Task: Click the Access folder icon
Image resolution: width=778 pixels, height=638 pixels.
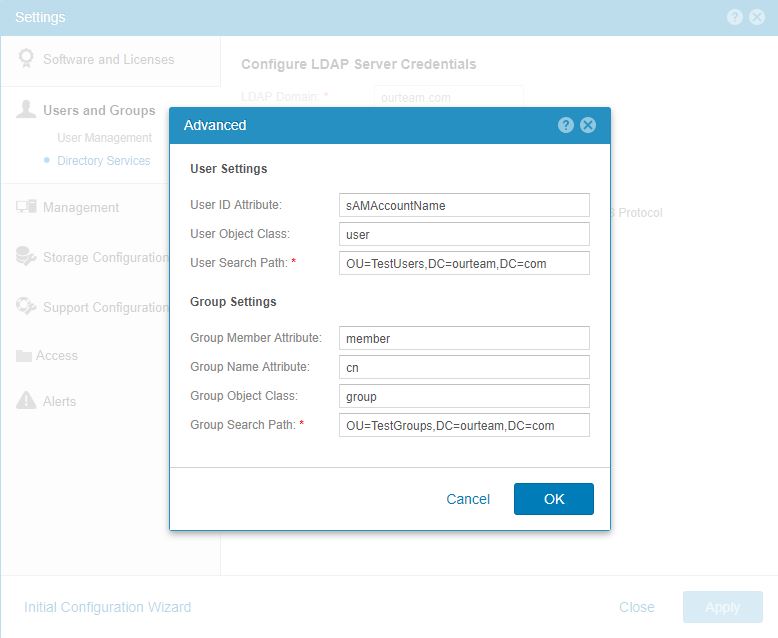Action: [x=25, y=356]
